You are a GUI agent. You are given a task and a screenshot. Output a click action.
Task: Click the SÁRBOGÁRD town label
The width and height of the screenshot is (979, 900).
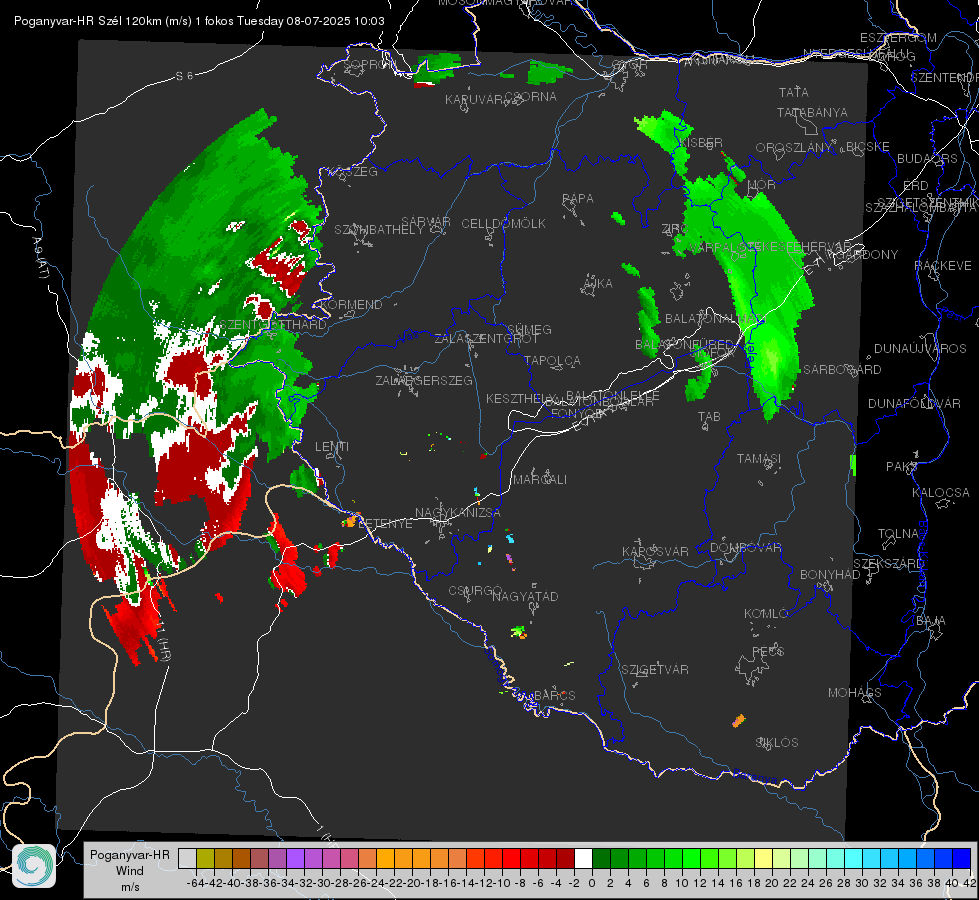(x=842, y=370)
